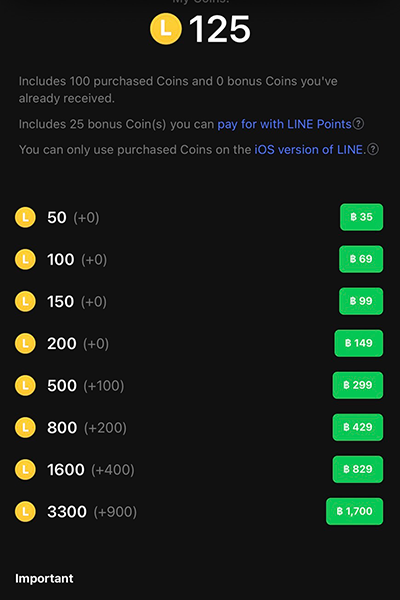Tap the coin icon for 1600 coins
The image size is (400, 600).
(x=25, y=470)
